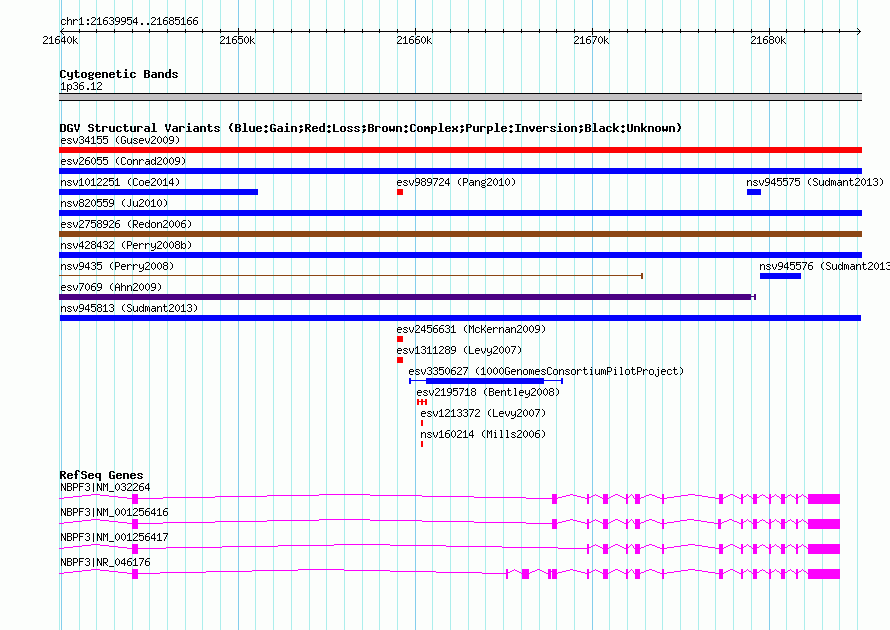The height and width of the screenshot is (630, 890).
Task: Click the first exon of NBPF3|NM_001256416
Action: (x=135, y=524)
